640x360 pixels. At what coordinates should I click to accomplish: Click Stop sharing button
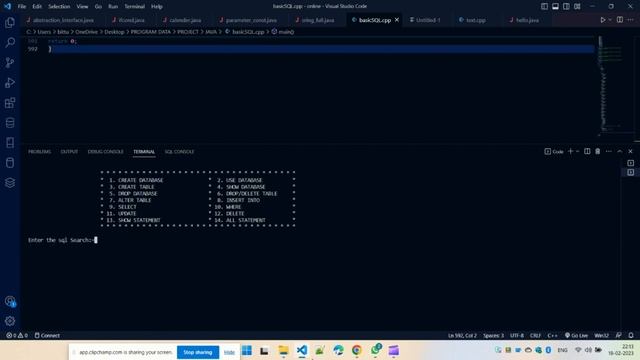(198, 352)
